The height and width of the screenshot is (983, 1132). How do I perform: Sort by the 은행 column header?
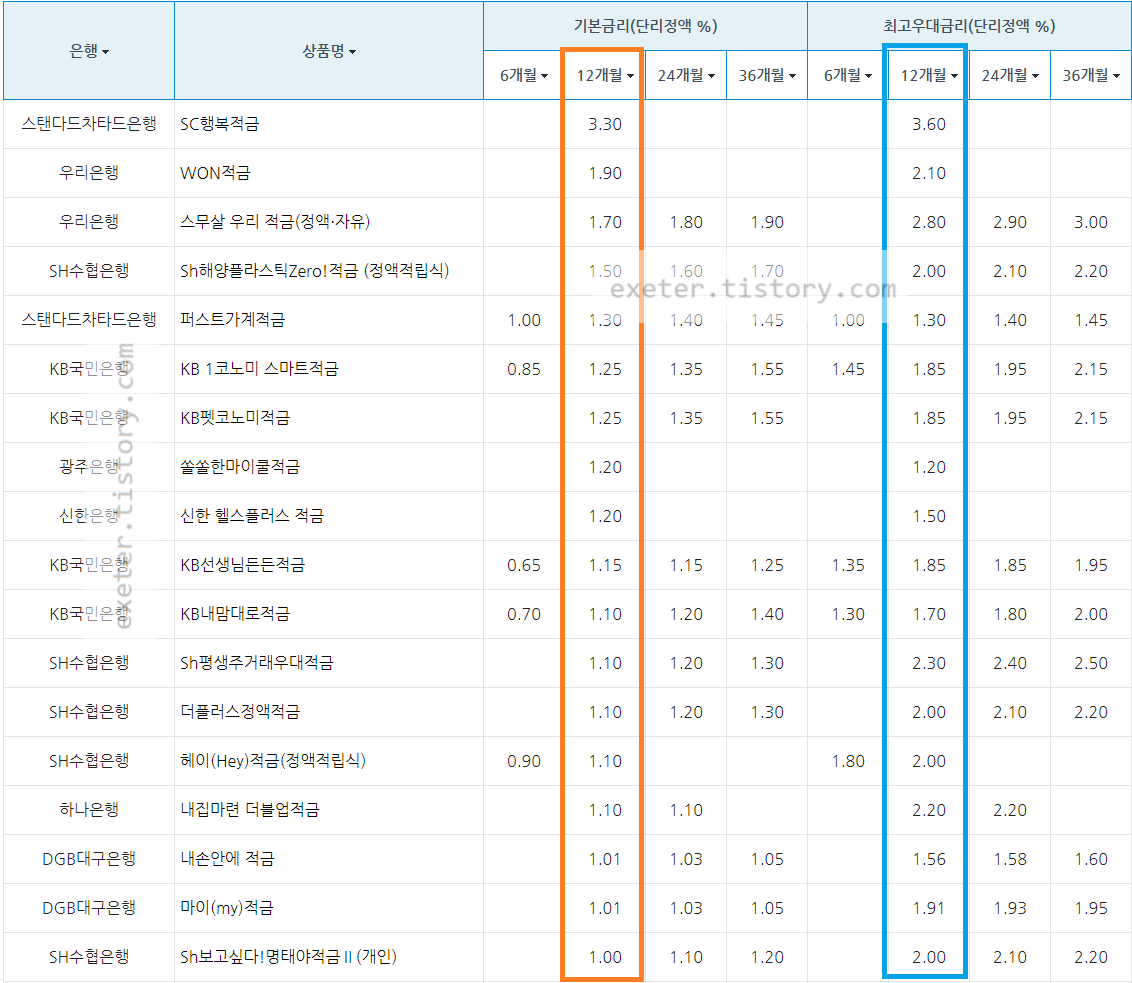click(89, 51)
